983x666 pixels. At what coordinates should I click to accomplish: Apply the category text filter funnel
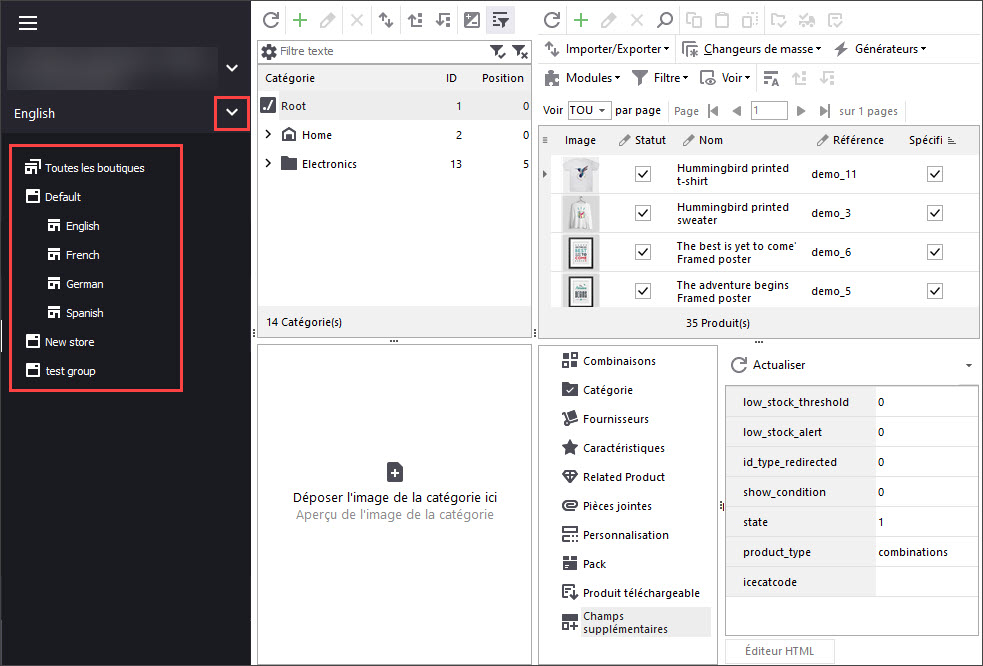click(x=497, y=51)
